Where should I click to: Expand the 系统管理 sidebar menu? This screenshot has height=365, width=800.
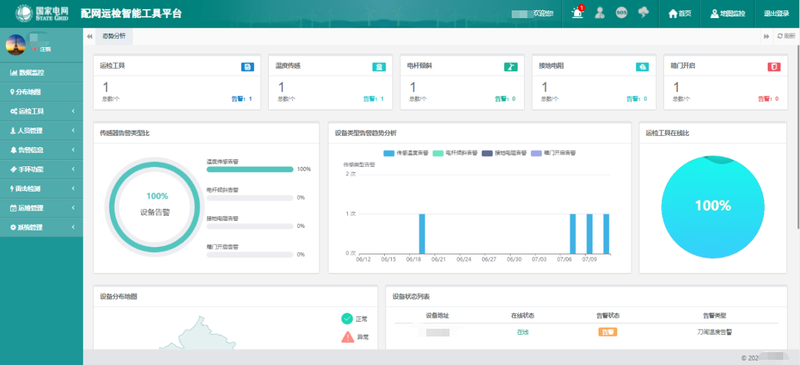click(x=41, y=227)
